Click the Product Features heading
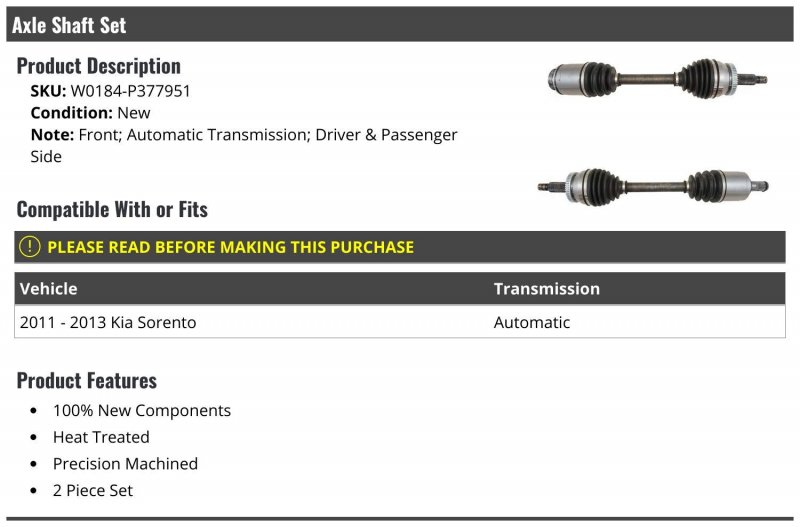This screenshot has height=527, width=800. click(87, 381)
